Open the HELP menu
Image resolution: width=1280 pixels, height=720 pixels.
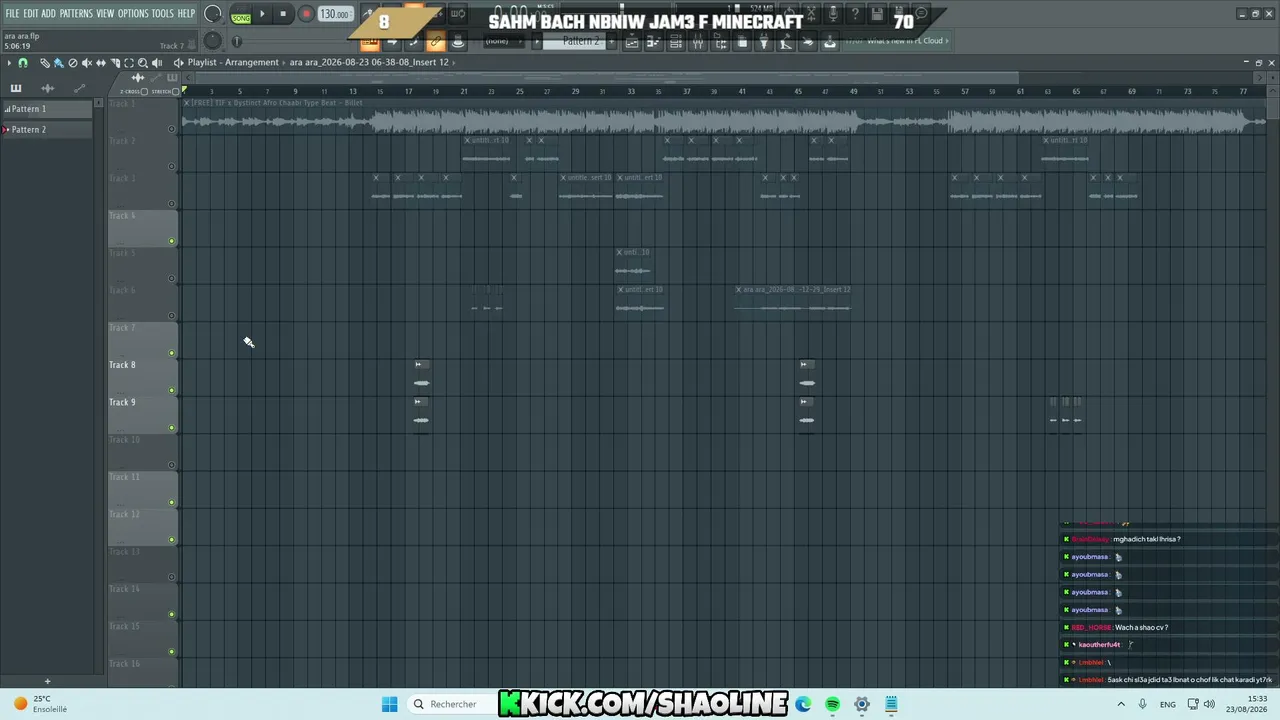pos(187,13)
